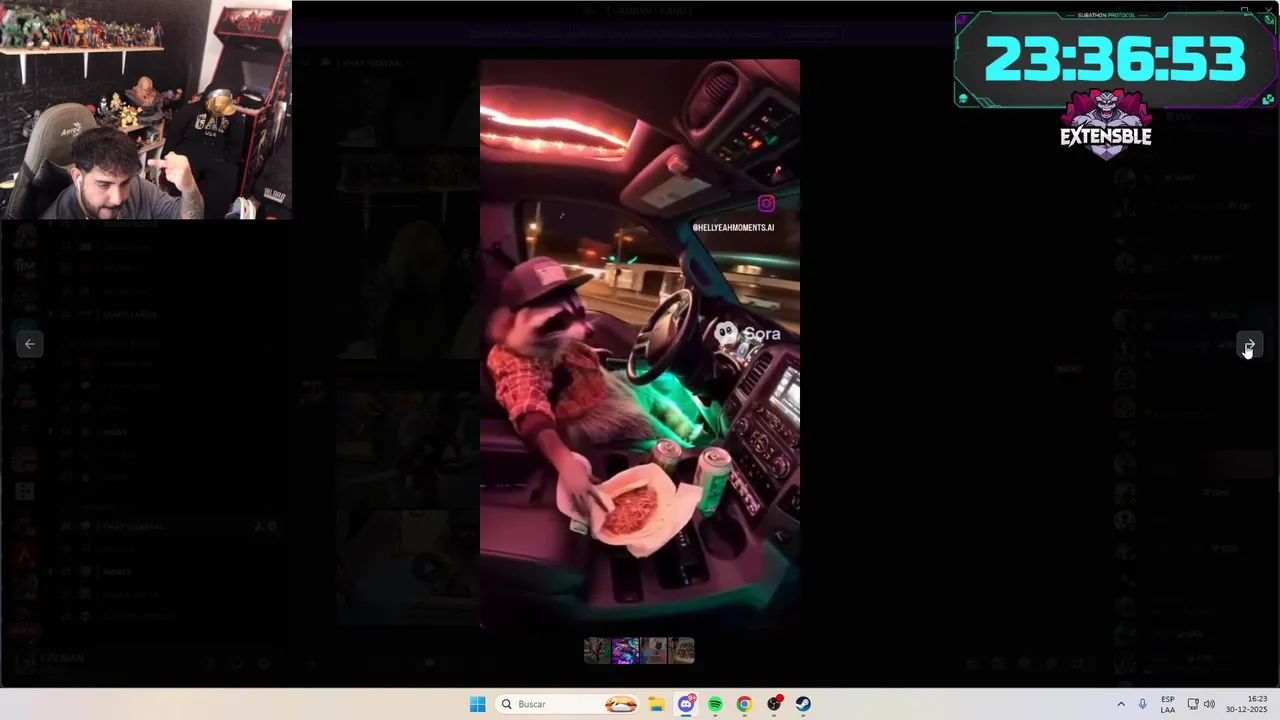Click the Buscar taskbar search field
The image size is (1280, 720).
568,704
